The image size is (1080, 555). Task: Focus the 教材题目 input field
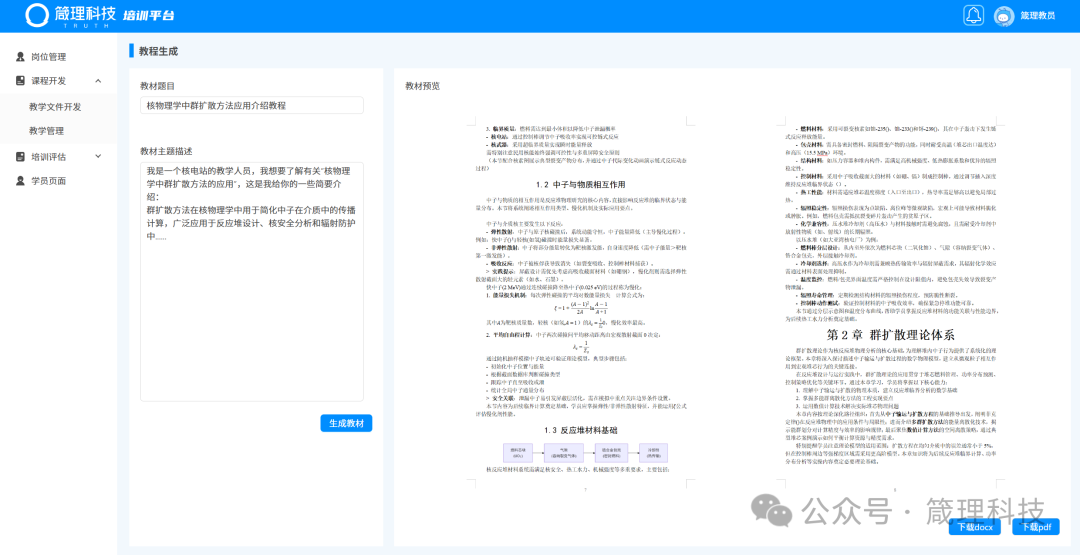pyautogui.click(x=251, y=105)
